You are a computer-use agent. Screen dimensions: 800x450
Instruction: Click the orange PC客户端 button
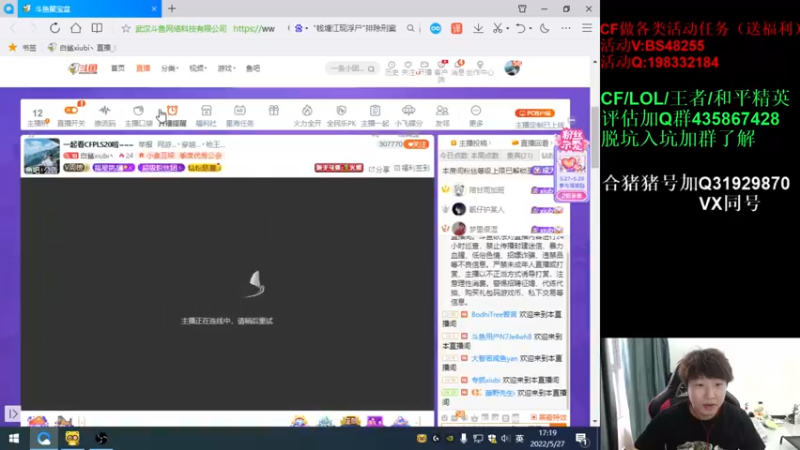tap(535, 113)
